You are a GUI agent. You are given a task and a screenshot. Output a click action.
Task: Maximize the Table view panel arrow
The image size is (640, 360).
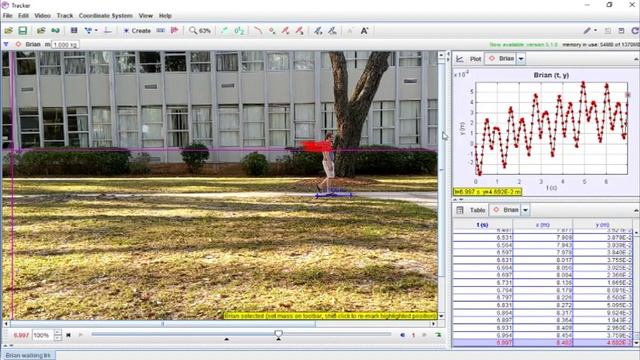[636, 210]
